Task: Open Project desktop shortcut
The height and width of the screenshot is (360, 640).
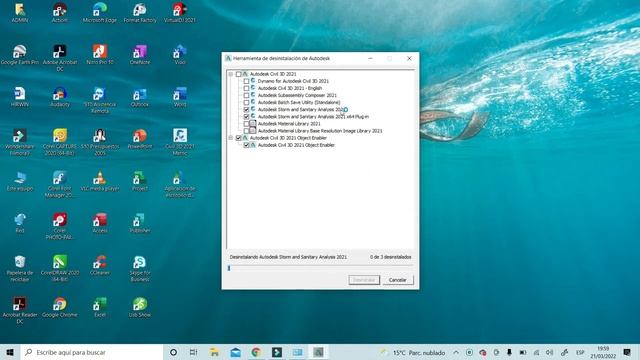Action: (x=140, y=181)
